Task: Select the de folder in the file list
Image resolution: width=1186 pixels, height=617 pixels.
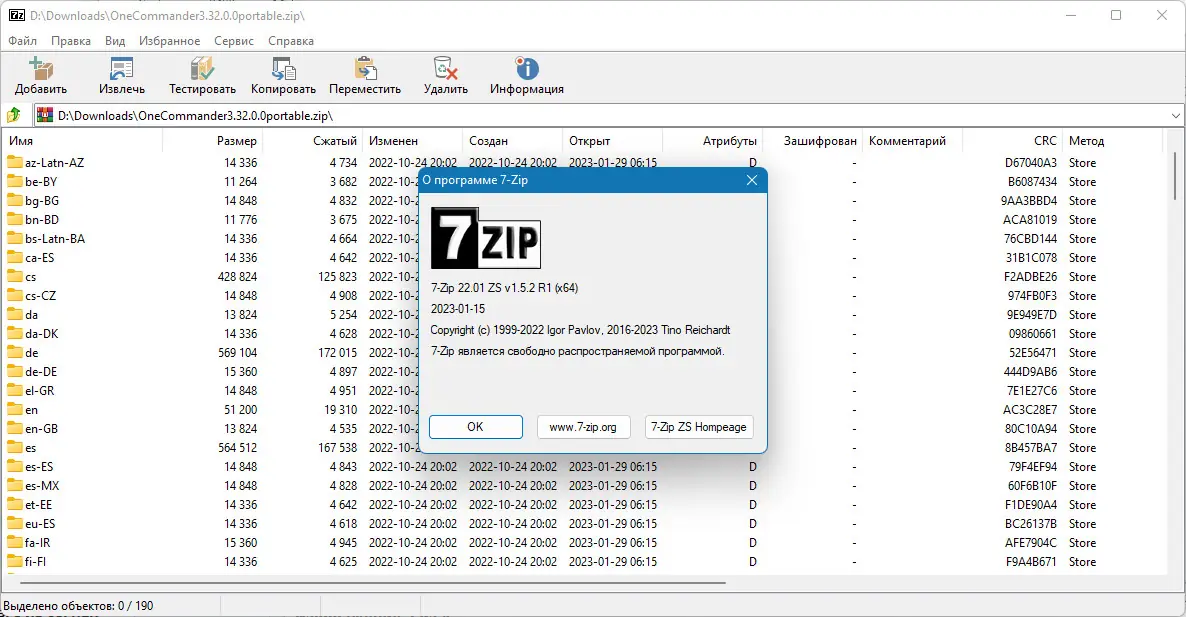Action: pyautogui.click(x=33, y=352)
